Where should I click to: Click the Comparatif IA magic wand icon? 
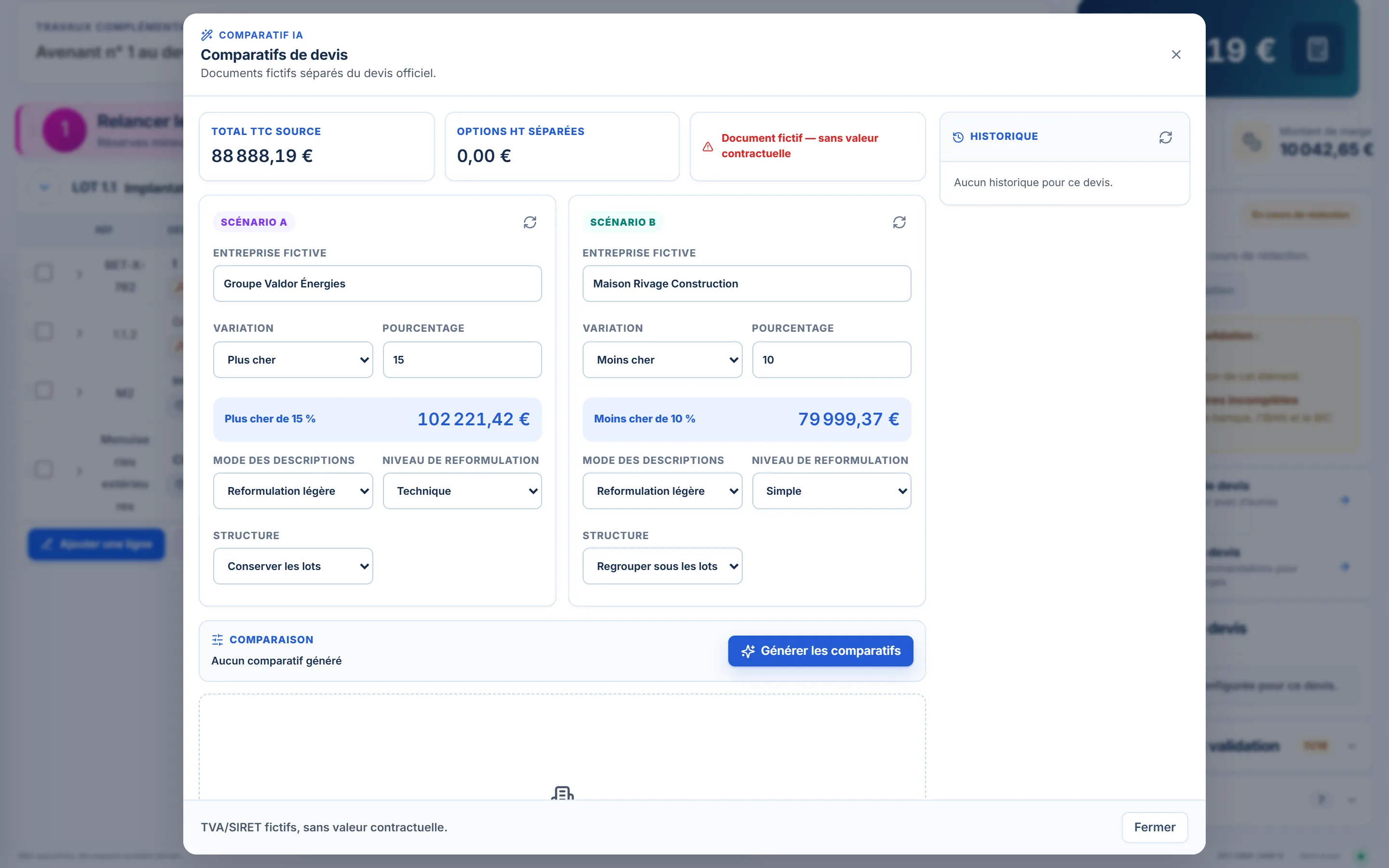[x=206, y=35]
